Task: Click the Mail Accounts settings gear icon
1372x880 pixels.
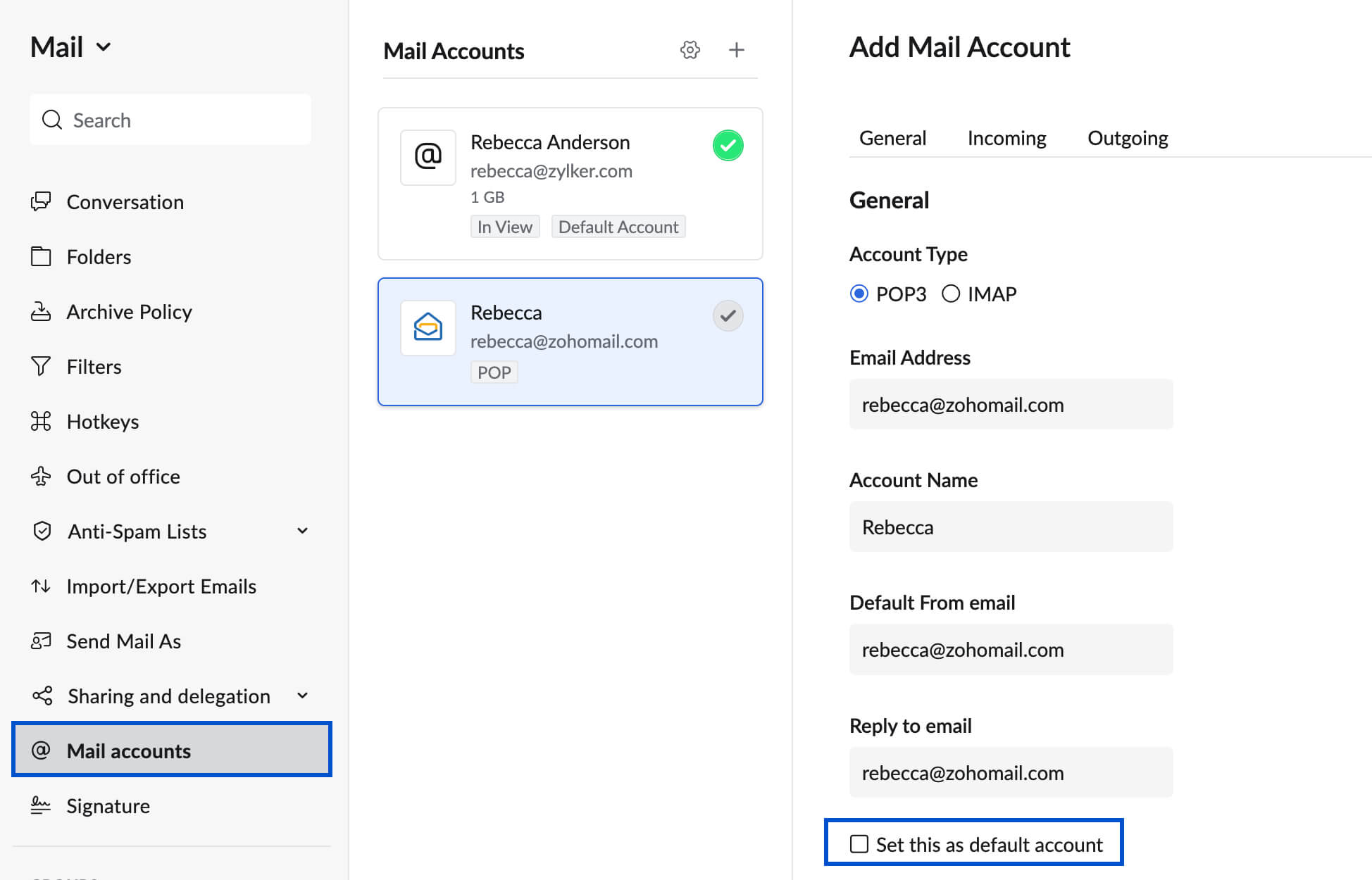Action: [x=690, y=50]
